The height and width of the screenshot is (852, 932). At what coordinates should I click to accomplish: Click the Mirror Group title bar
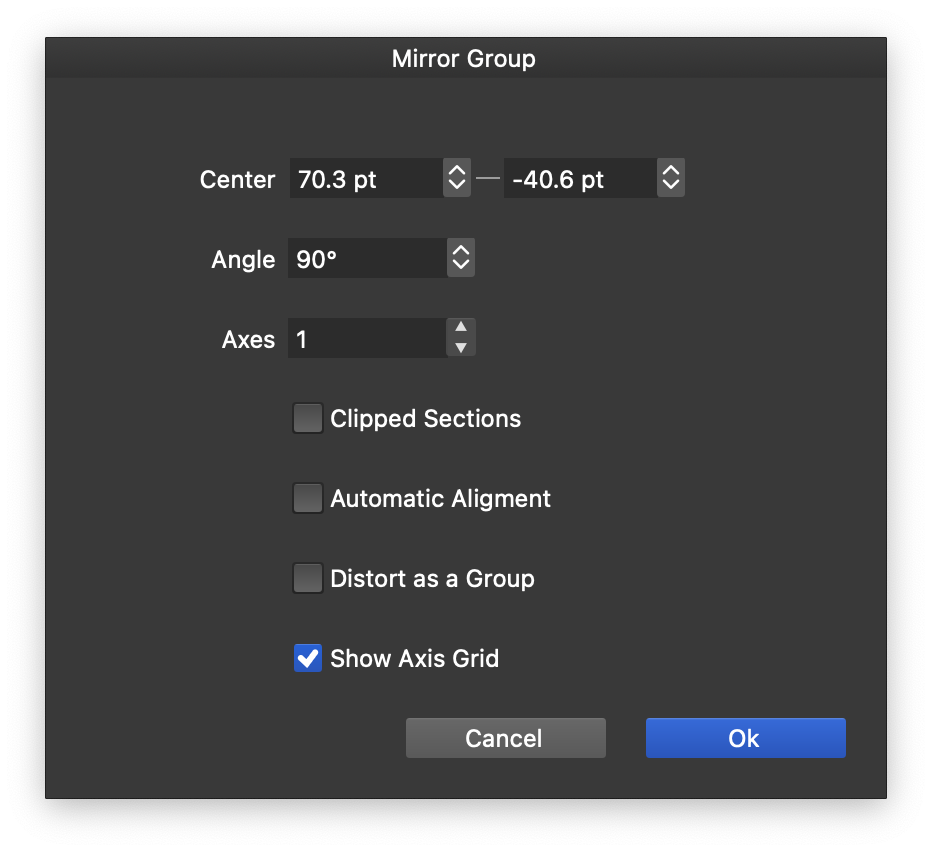tap(464, 59)
